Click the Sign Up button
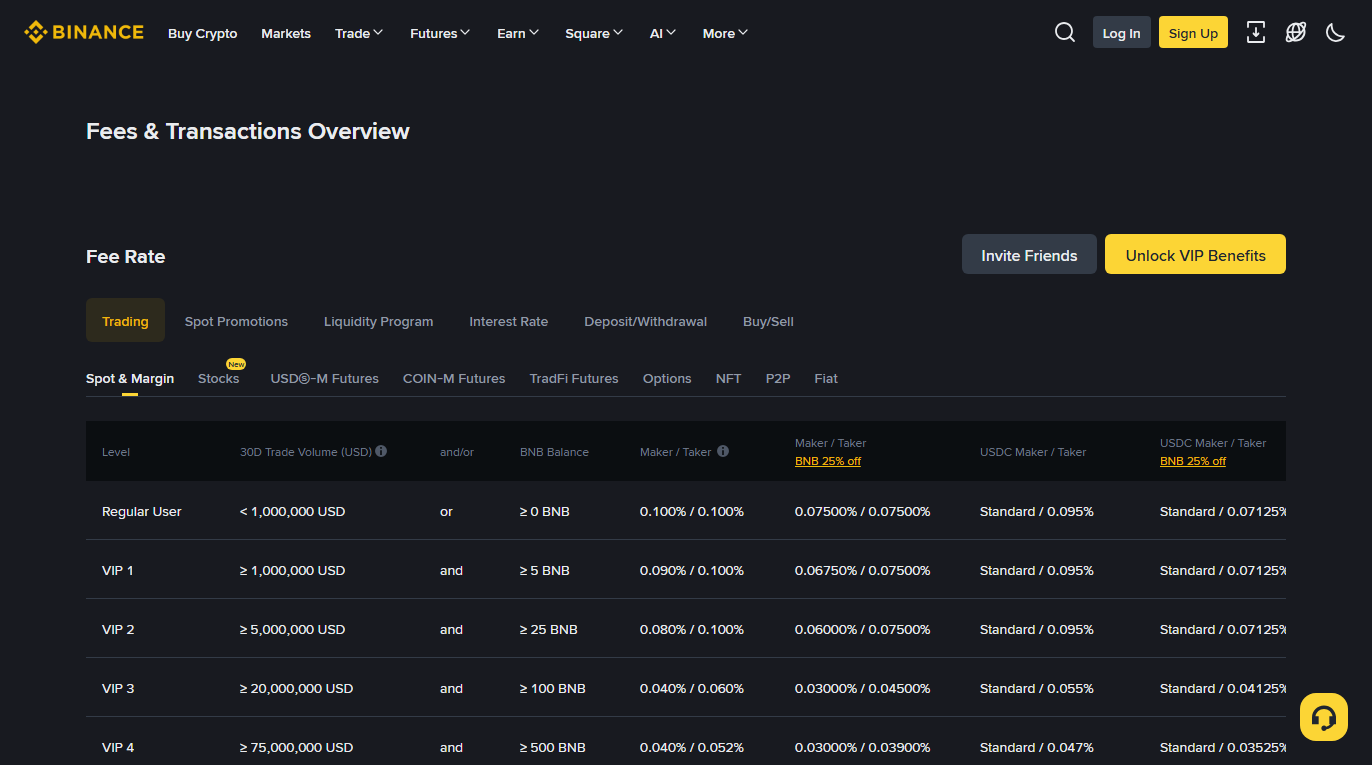The width and height of the screenshot is (1372, 765). [x=1193, y=32]
